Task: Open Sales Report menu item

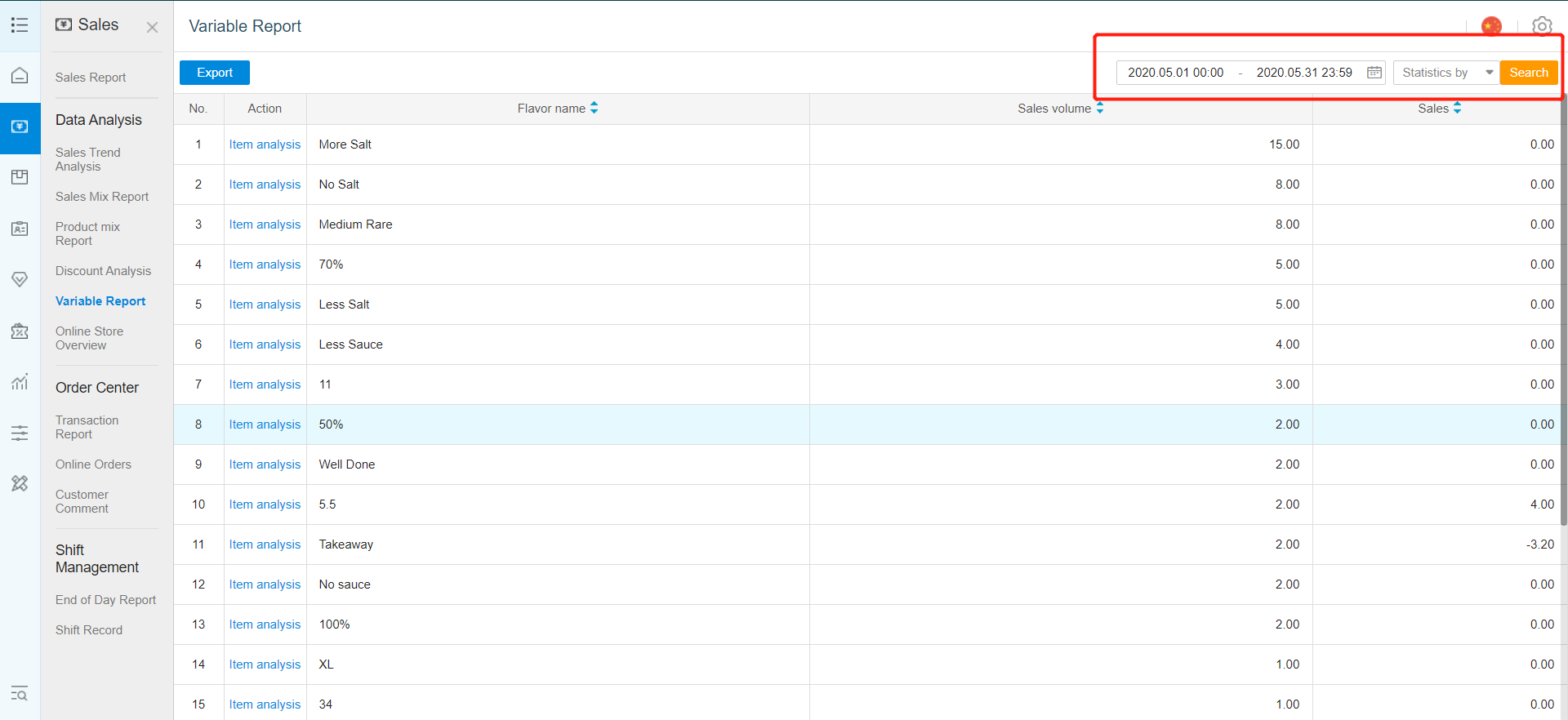Action: pyautogui.click(x=91, y=78)
